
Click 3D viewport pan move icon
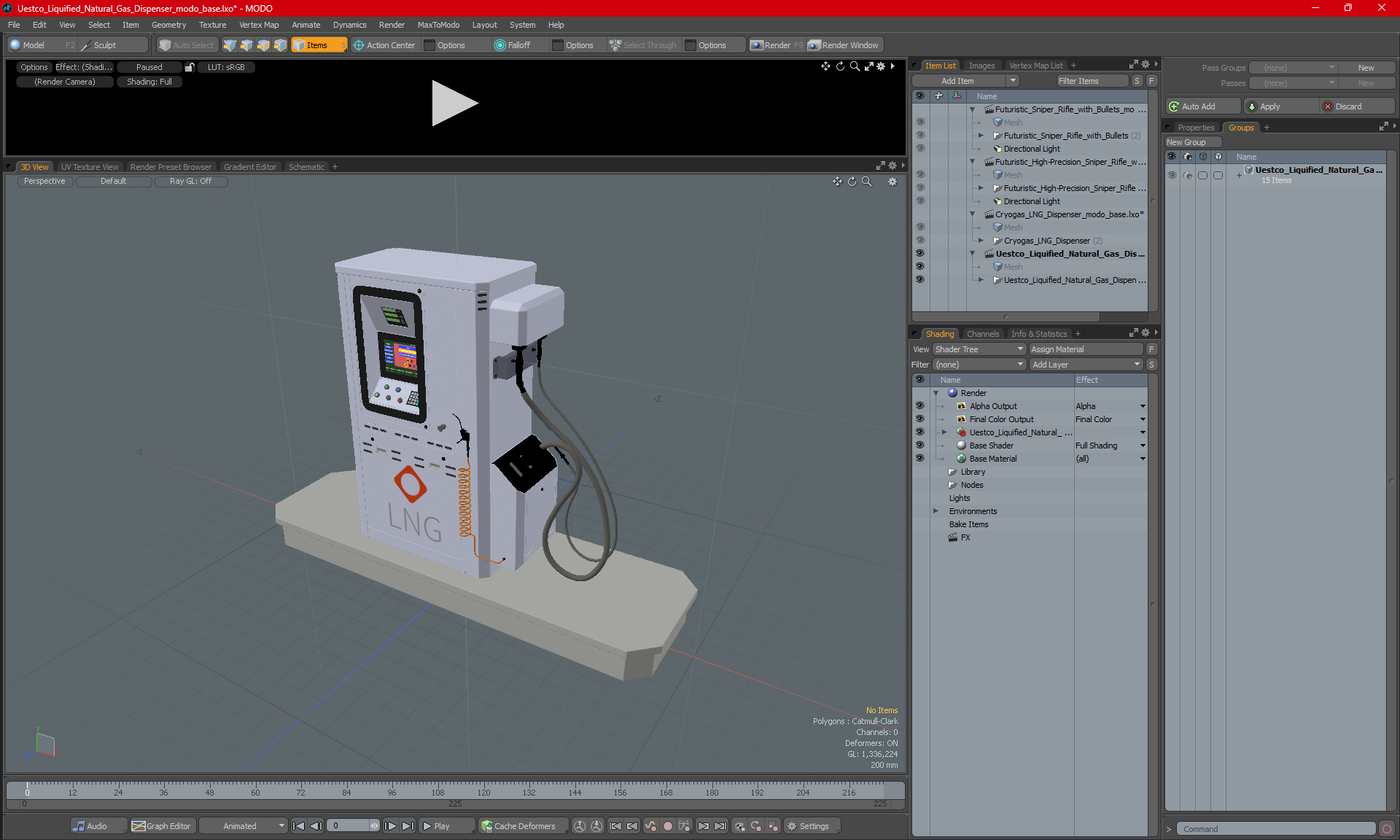837,182
